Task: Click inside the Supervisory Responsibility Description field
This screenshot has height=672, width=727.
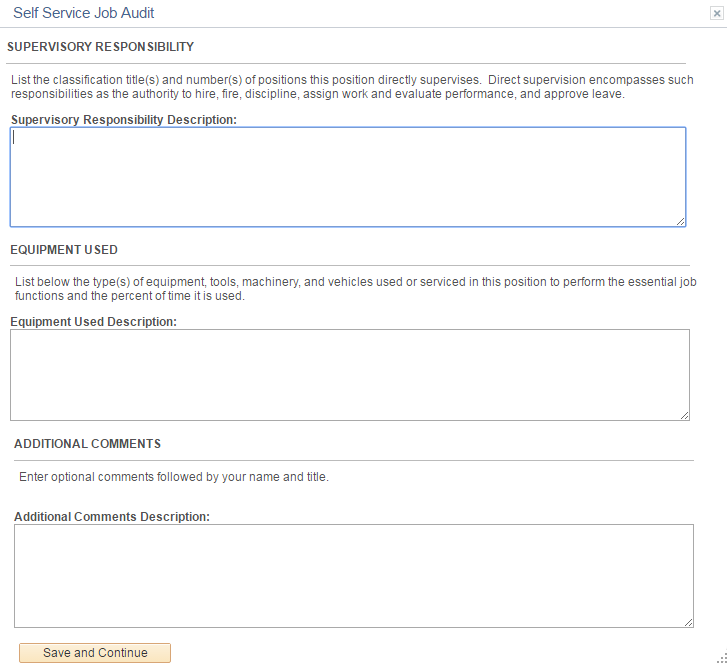Action: (x=347, y=177)
